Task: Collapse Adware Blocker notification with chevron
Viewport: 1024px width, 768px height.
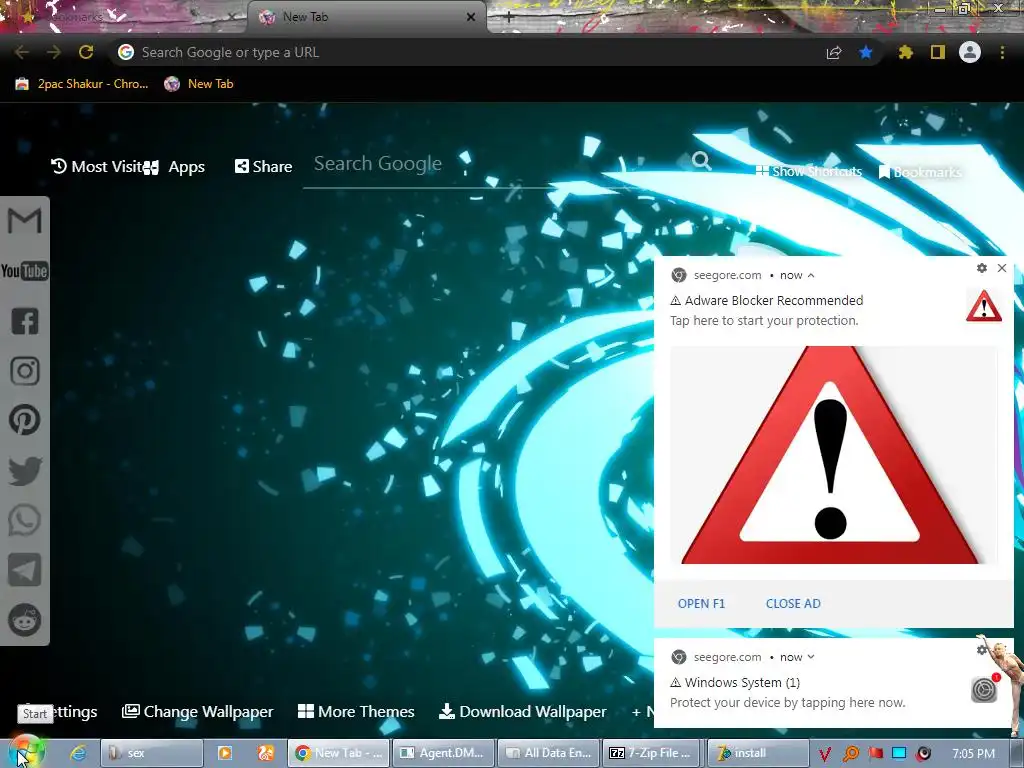Action: coord(811,276)
